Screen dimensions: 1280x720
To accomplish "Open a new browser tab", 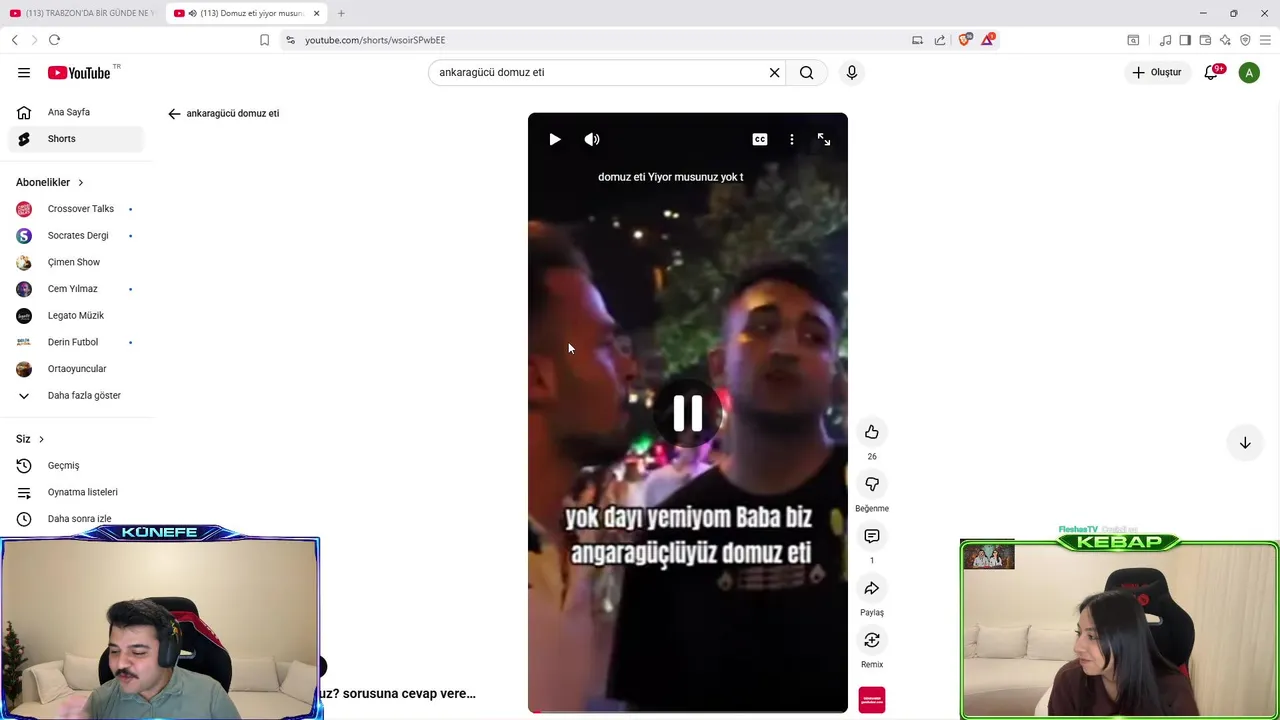I will pyautogui.click(x=341, y=13).
